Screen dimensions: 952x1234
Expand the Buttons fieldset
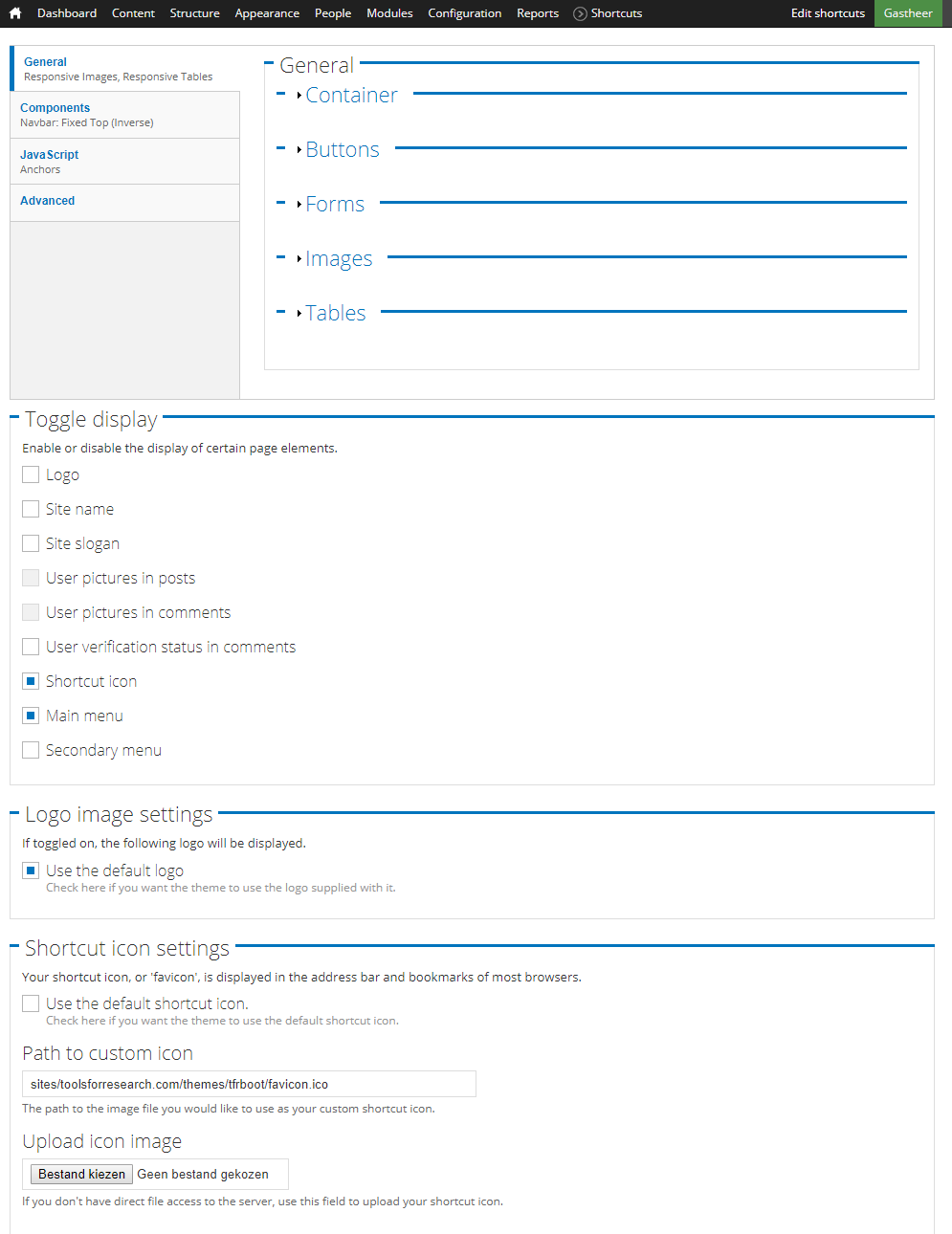[342, 150]
